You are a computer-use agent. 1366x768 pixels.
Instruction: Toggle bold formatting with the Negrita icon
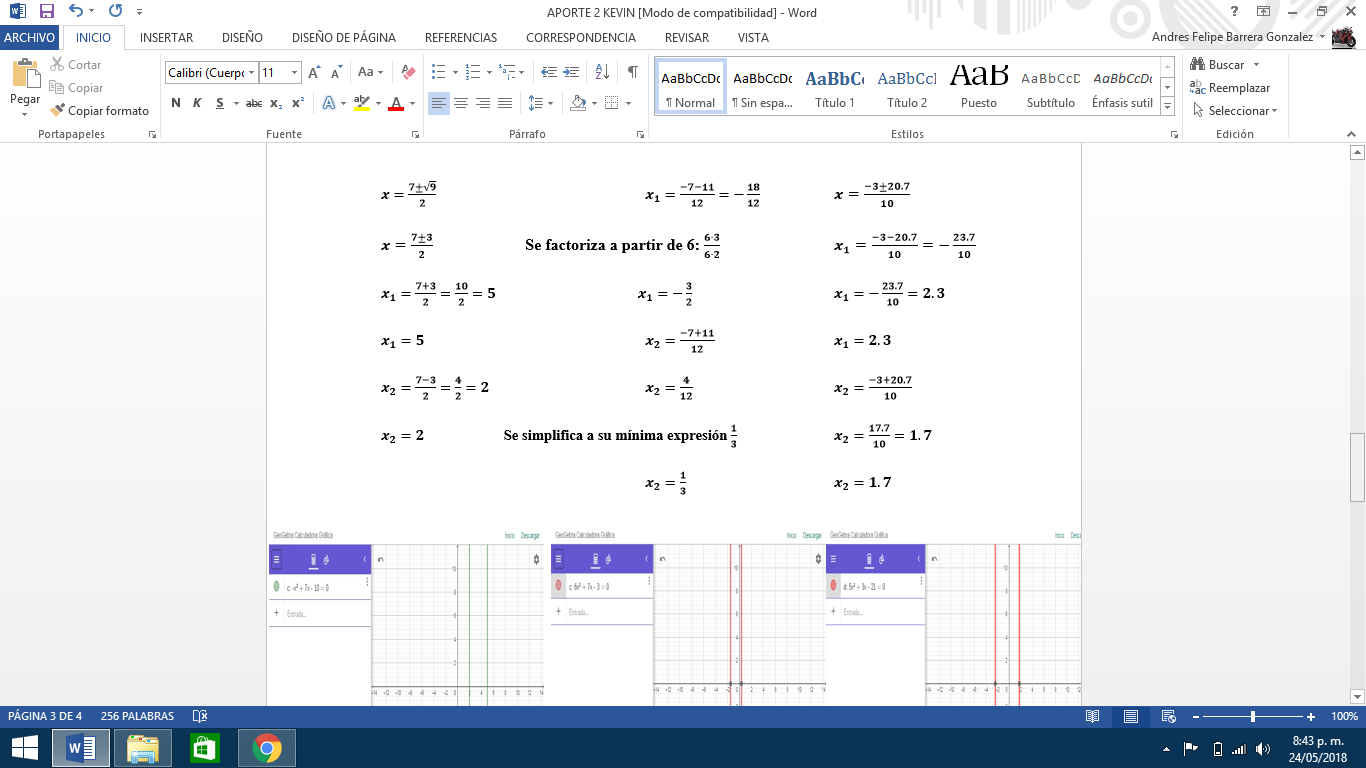(x=175, y=102)
